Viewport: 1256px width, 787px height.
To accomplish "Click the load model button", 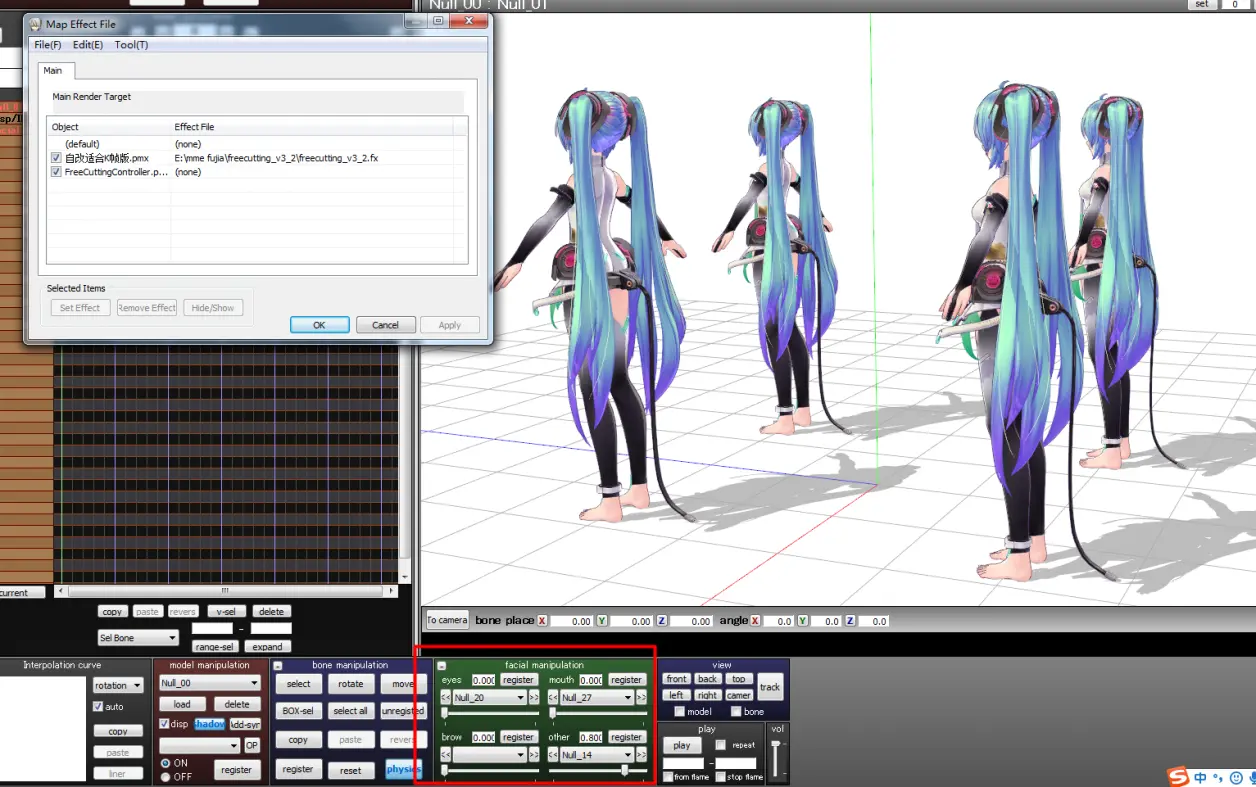I will 182,704.
